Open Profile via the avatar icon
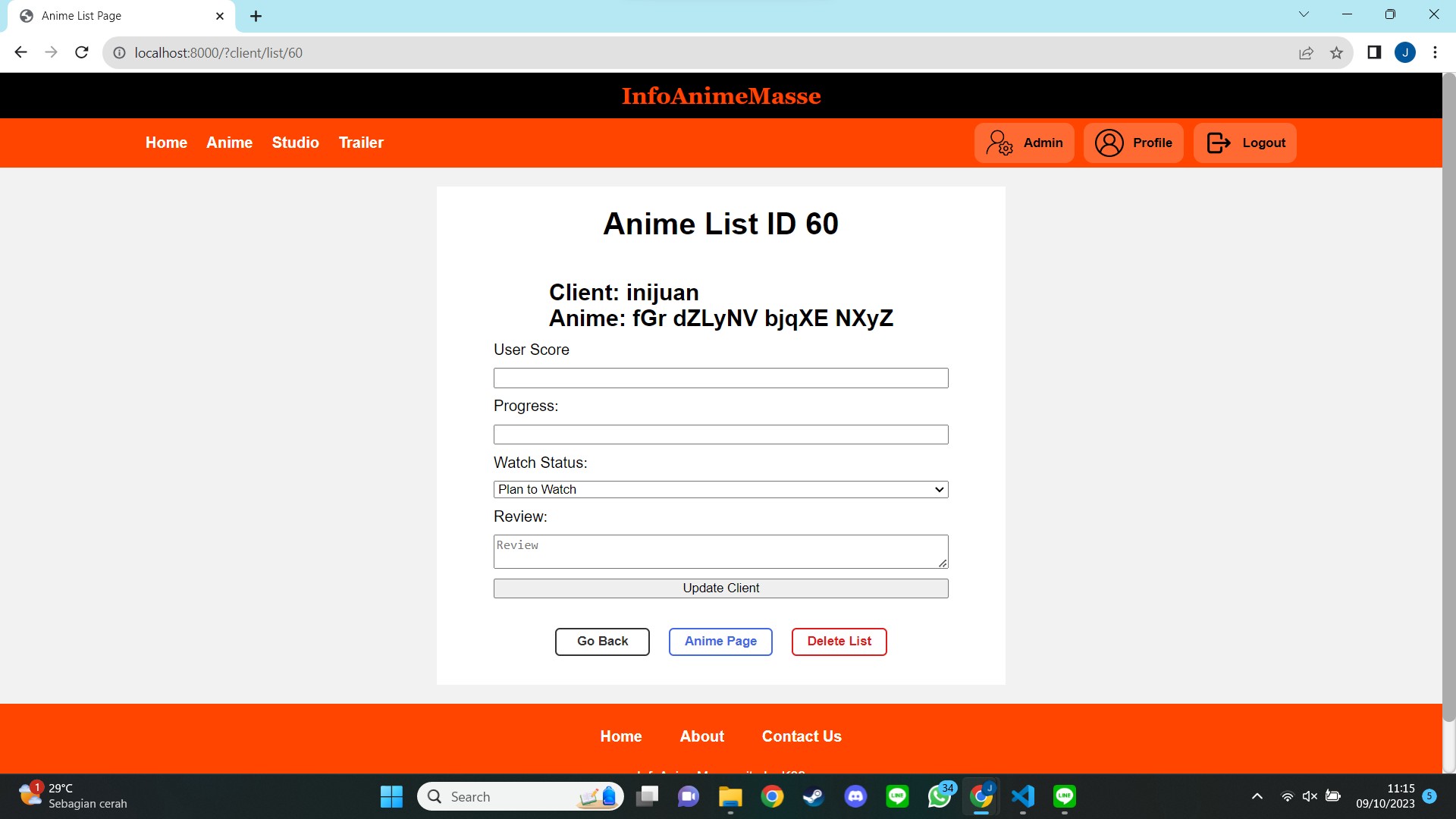Viewport: 1456px width, 819px height. pos(1109,143)
